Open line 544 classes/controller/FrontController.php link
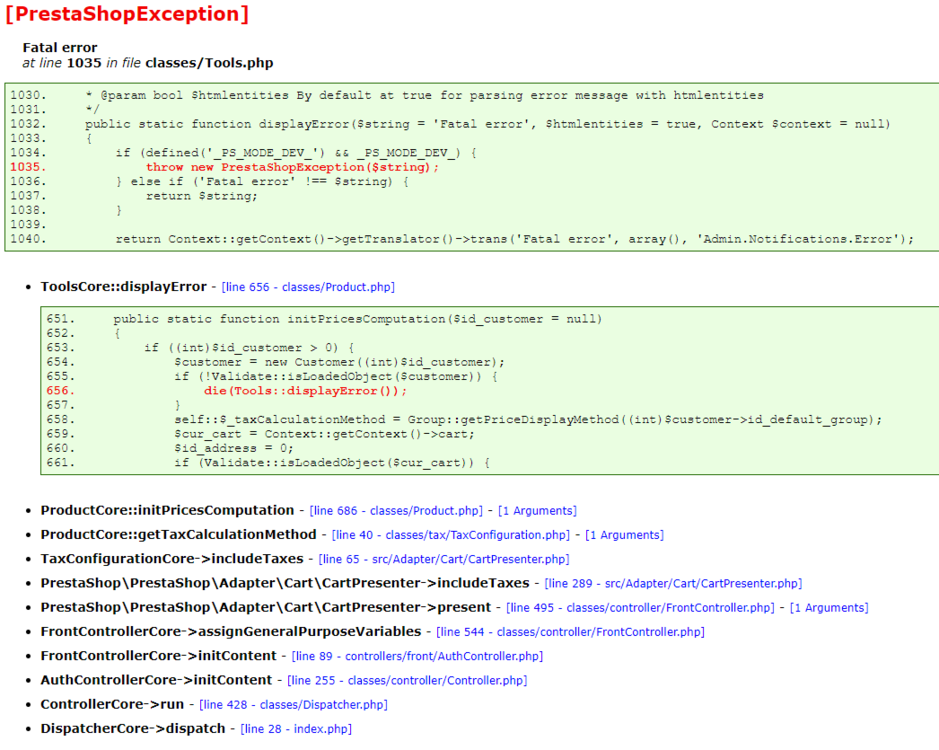Image resolution: width=939 pixels, height=750 pixels. (570, 632)
